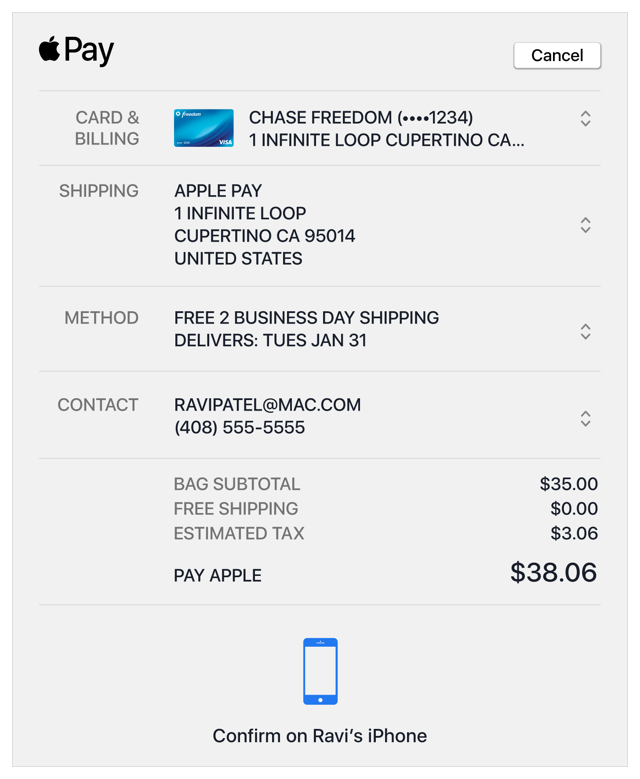Expand the Card & Billing chevron selector
640x779 pixels.
click(585, 119)
